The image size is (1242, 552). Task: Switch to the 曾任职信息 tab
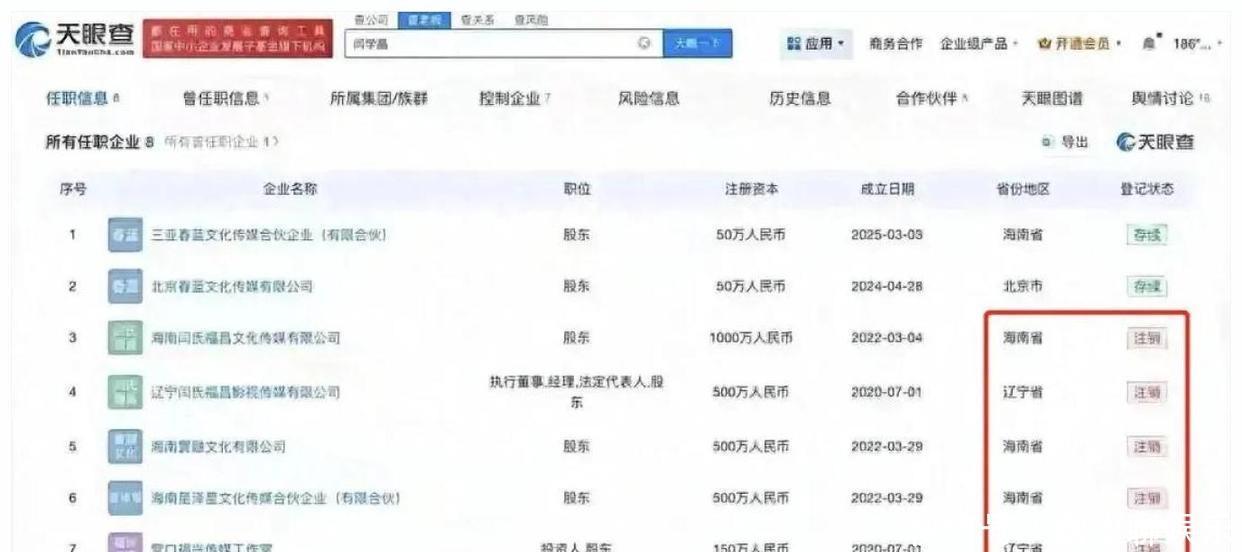[225, 98]
